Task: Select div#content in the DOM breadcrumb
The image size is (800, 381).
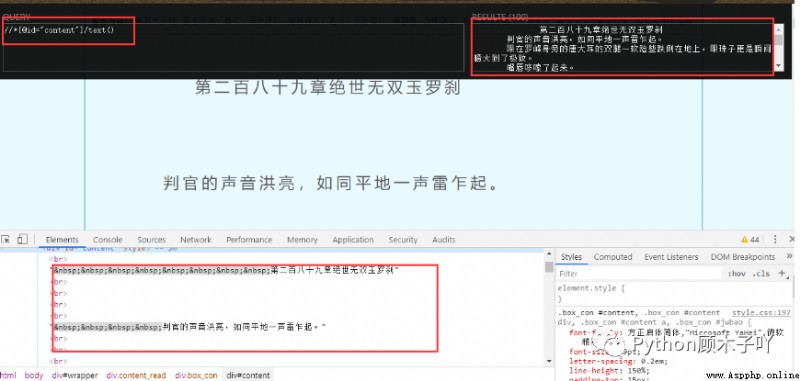Action: point(248,375)
